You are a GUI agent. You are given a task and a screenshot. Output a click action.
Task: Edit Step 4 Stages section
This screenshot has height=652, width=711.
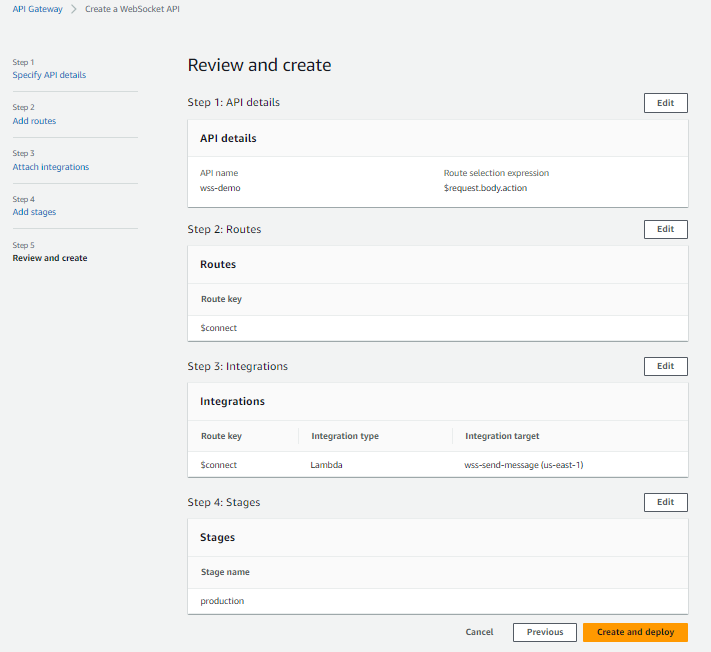[x=665, y=502]
